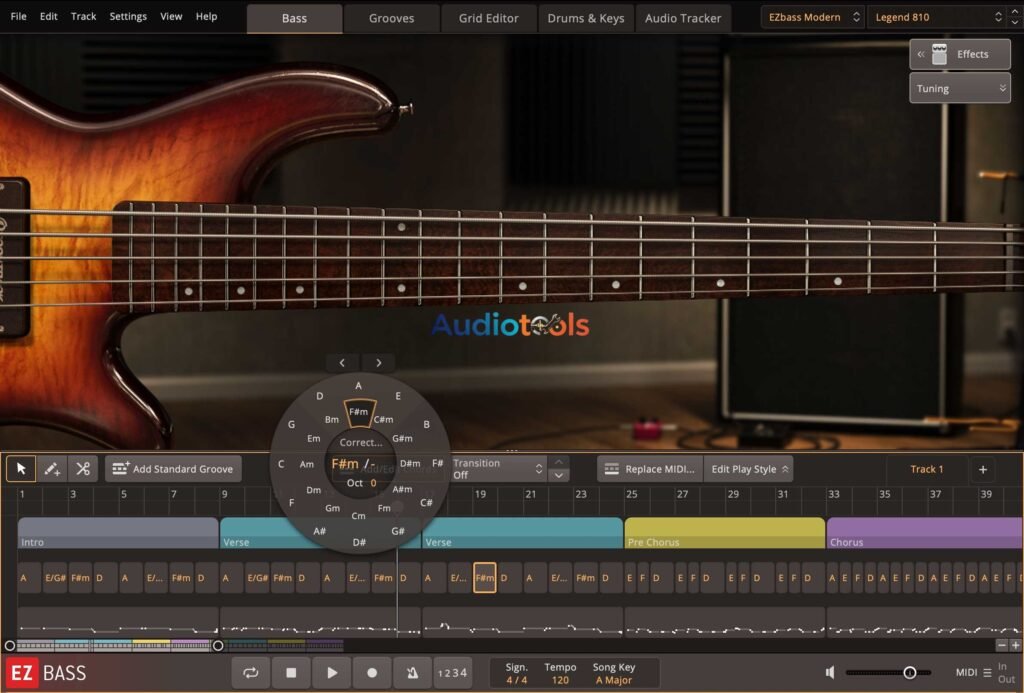Toggle the metronome click
Image resolution: width=1024 pixels, height=693 pixels.
(x=412, y=672)
